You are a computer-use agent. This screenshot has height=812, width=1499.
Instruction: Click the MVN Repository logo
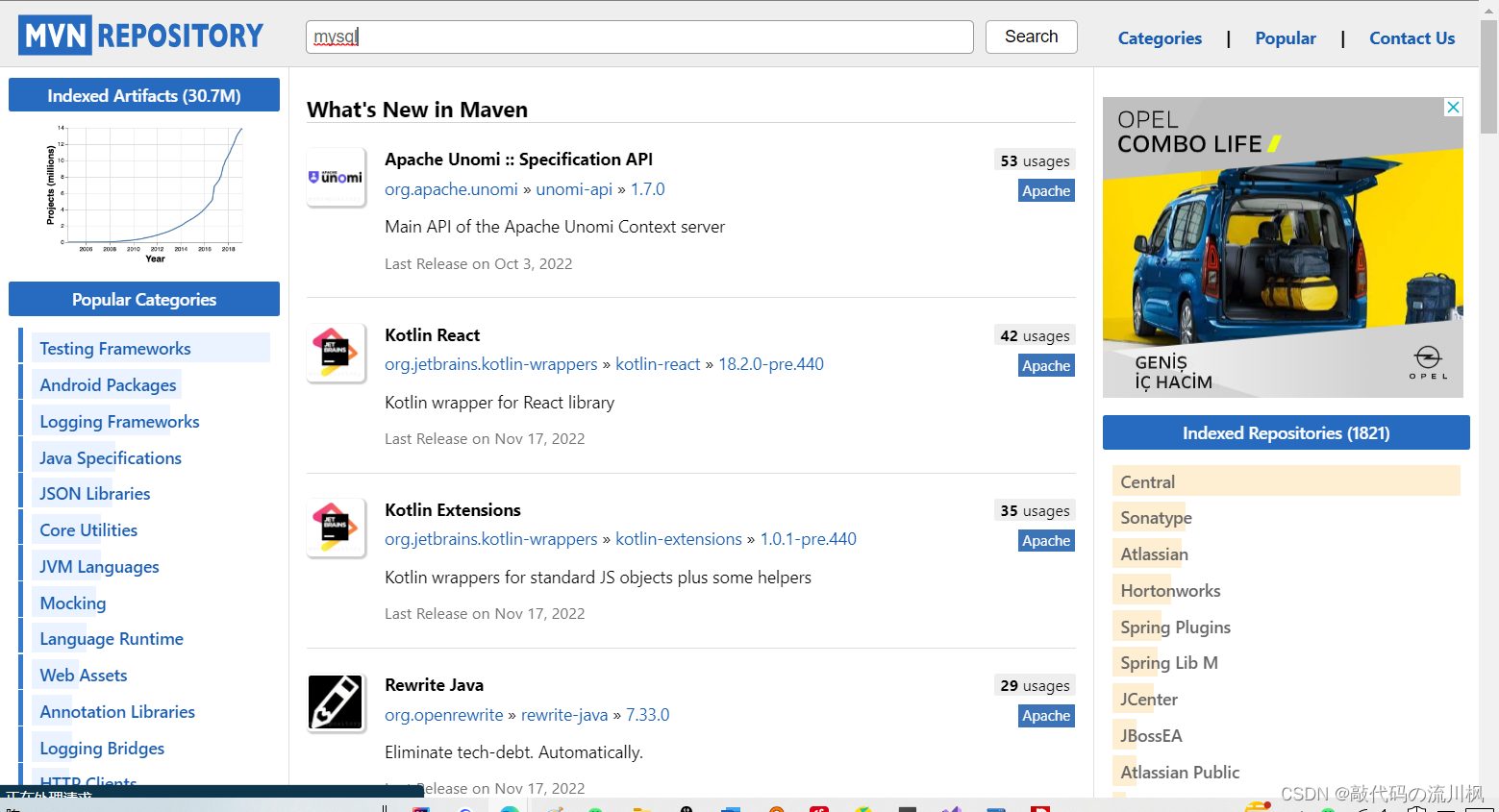(140, 36)
